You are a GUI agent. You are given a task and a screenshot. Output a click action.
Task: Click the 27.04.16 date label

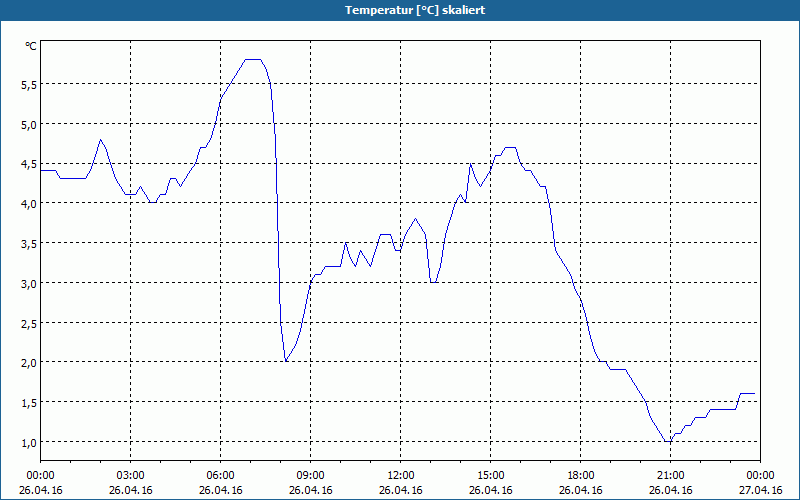point(760,490)
